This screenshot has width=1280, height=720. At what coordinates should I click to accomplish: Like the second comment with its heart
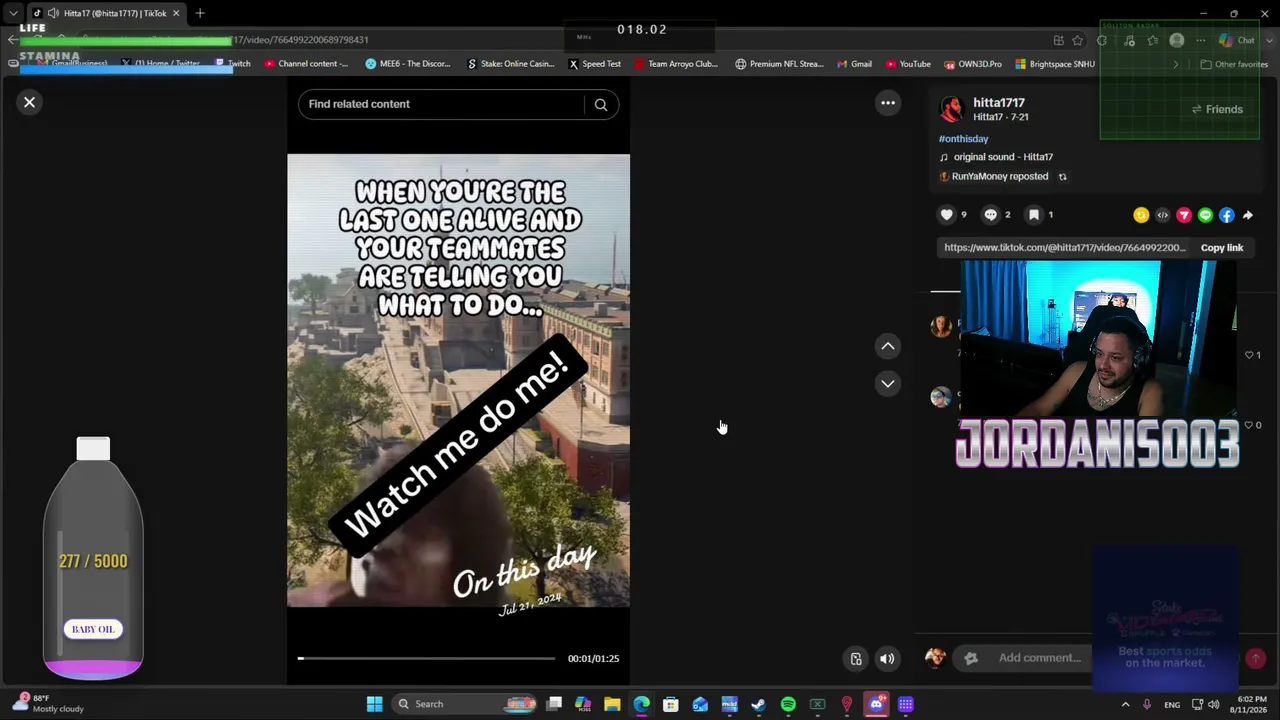point(1249,425)
